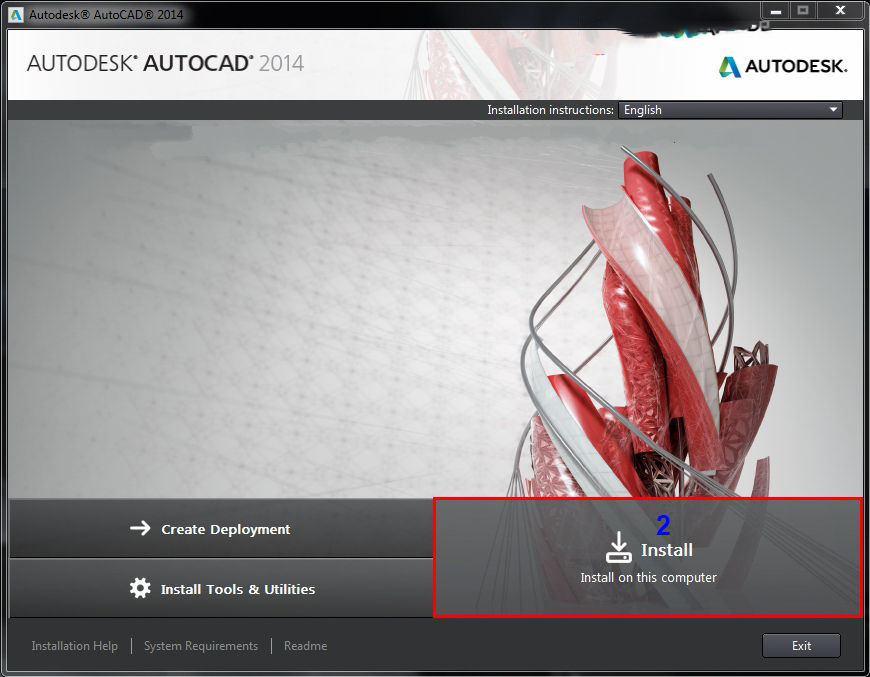
Task: Open the Installation Help link
Action: [74, 646]
